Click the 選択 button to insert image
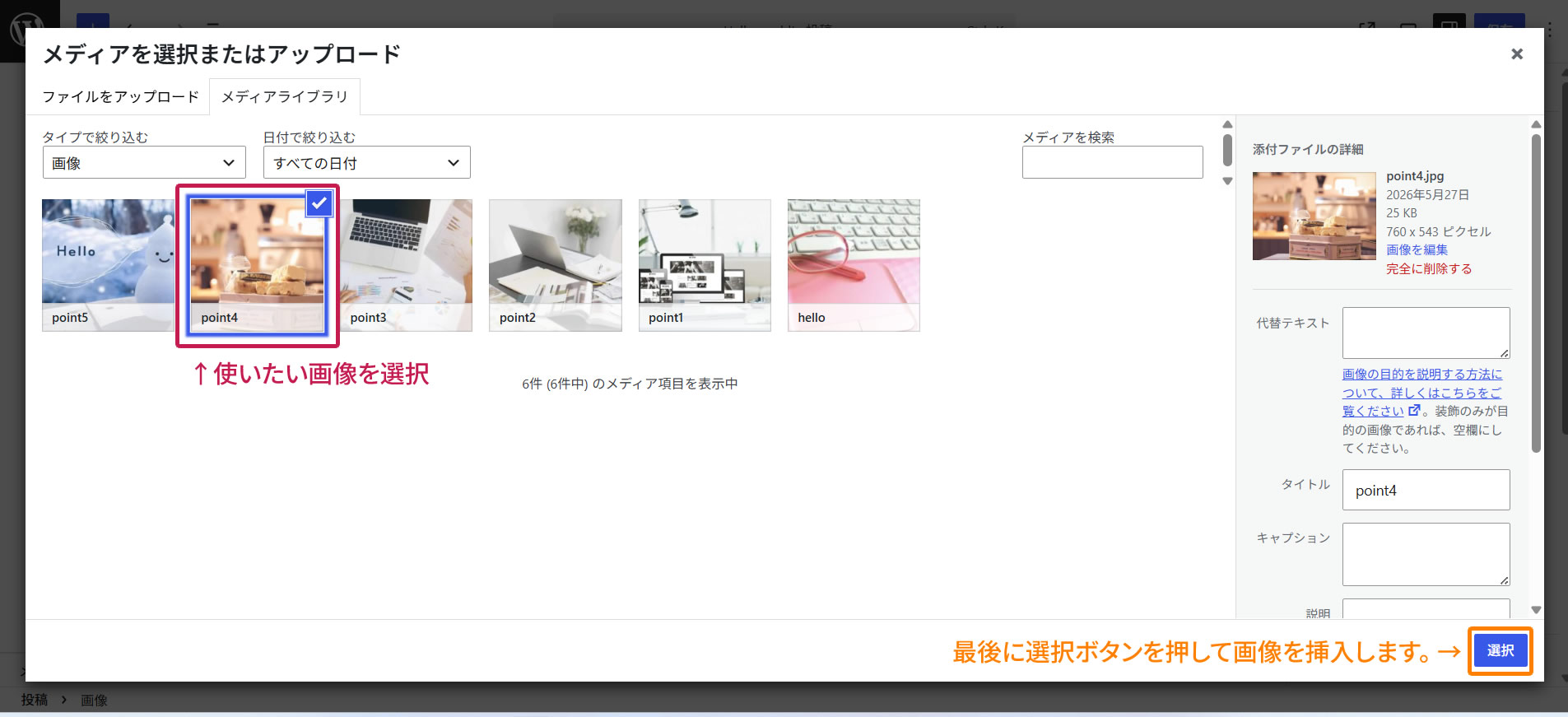 (x=1500, y=650)
